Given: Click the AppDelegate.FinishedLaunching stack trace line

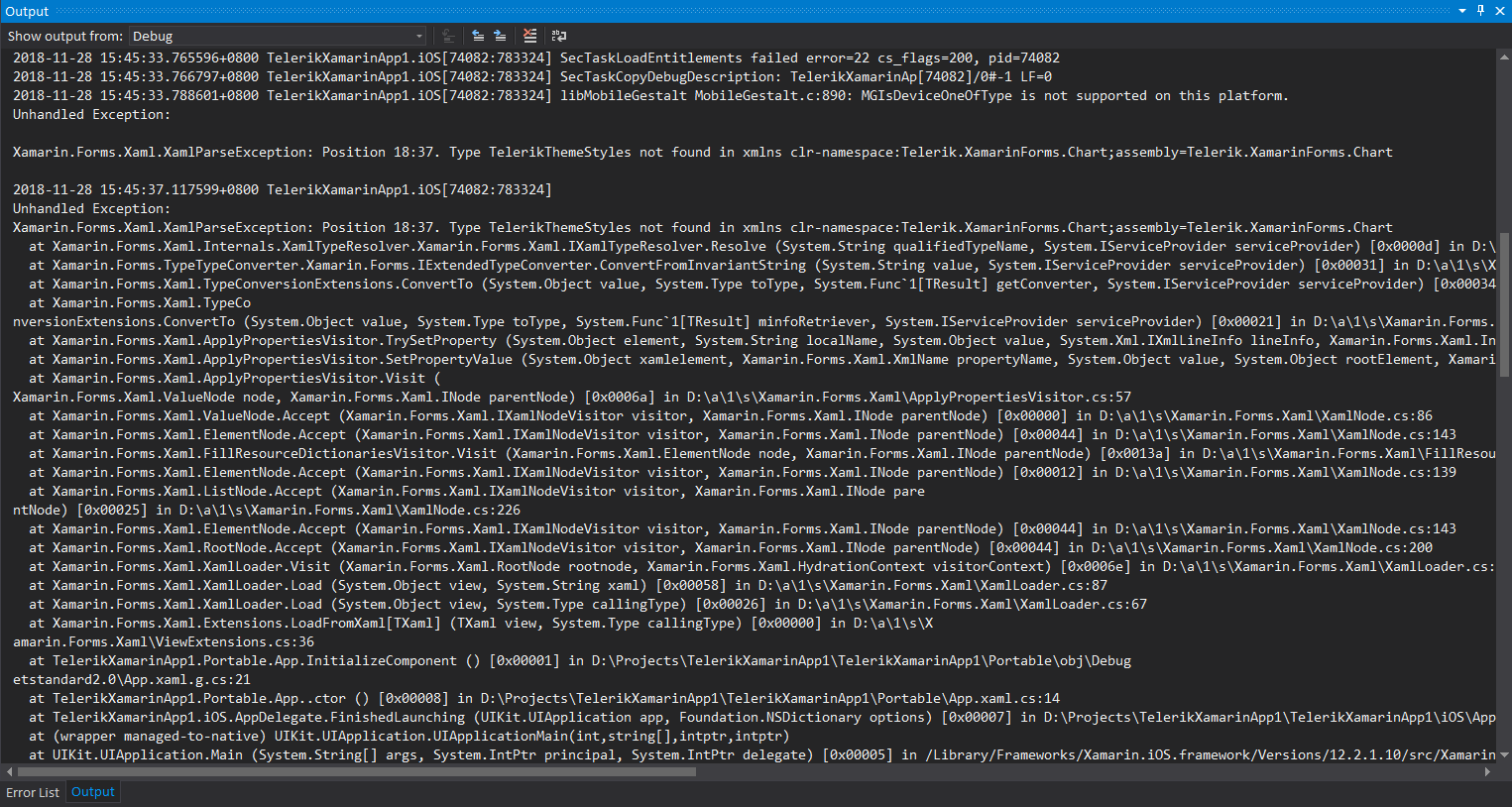Looking at the screenshot, I should coord(761,717).
